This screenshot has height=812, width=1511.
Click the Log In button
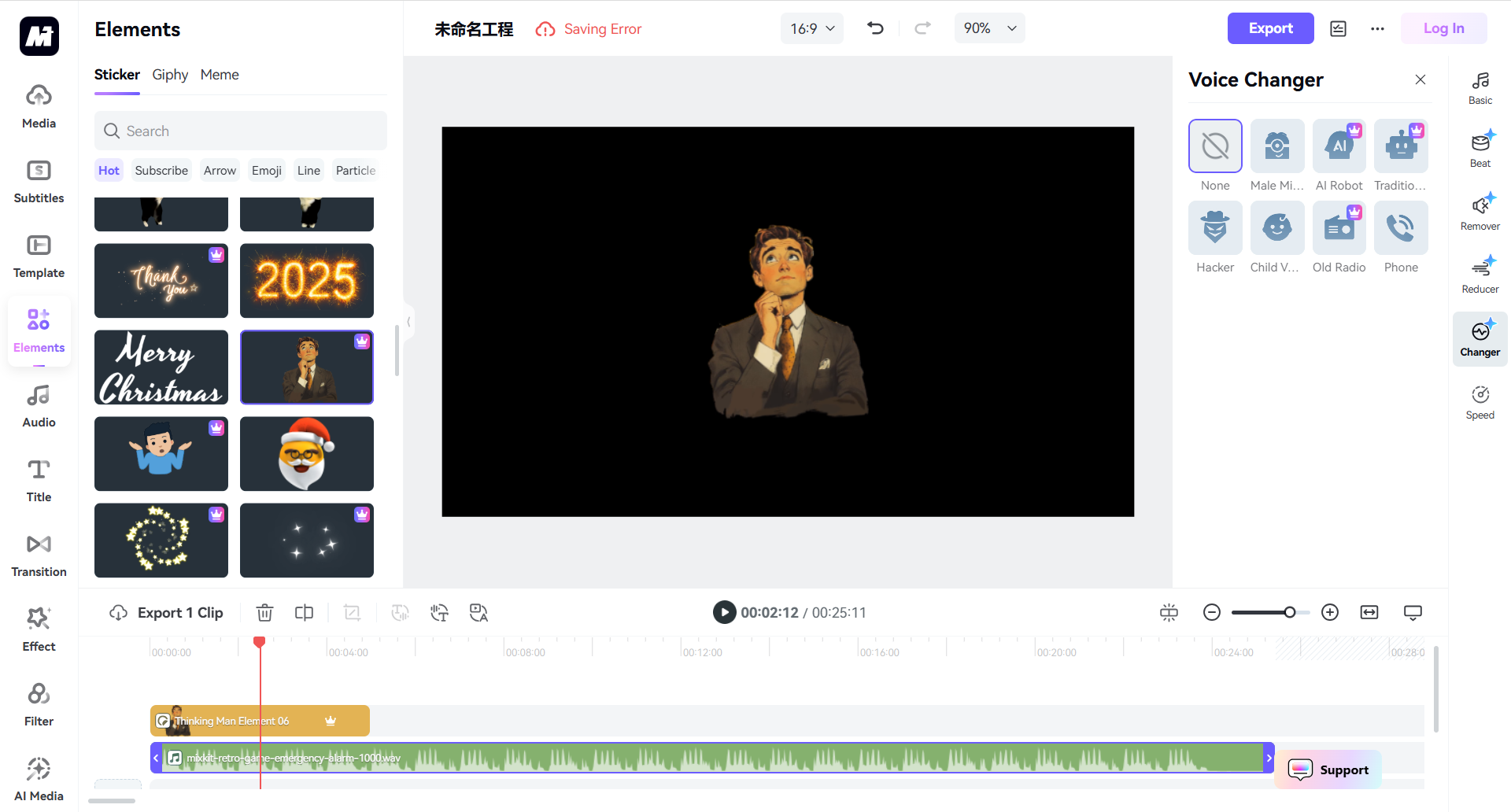[1443, 28]
